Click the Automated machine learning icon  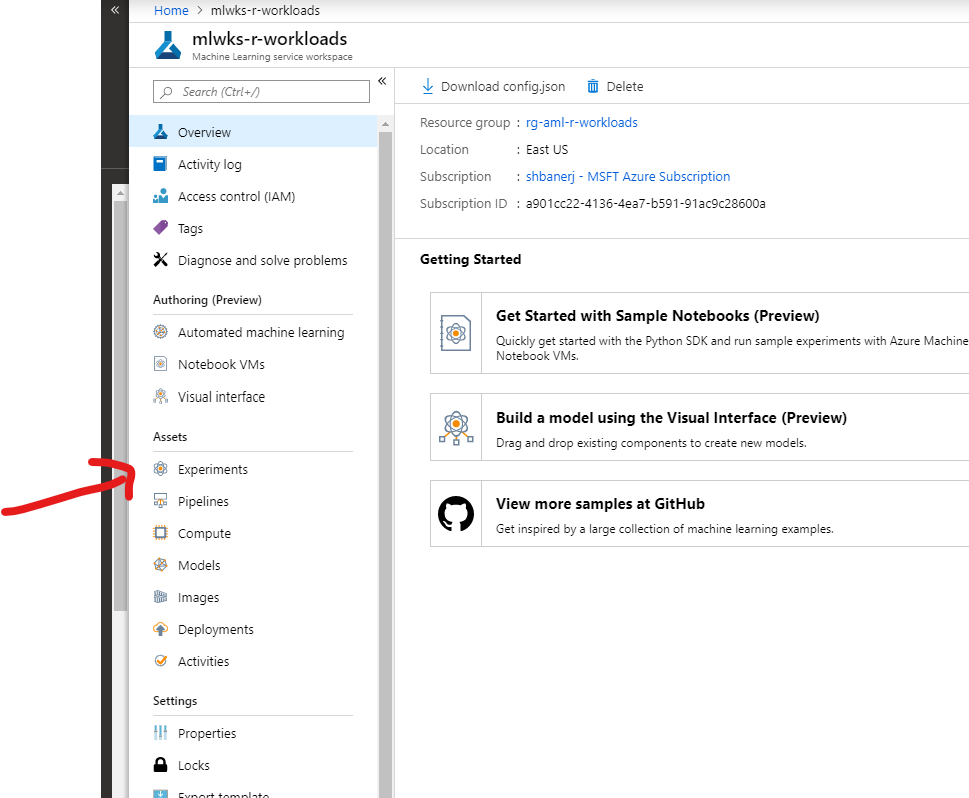point(161,332)
